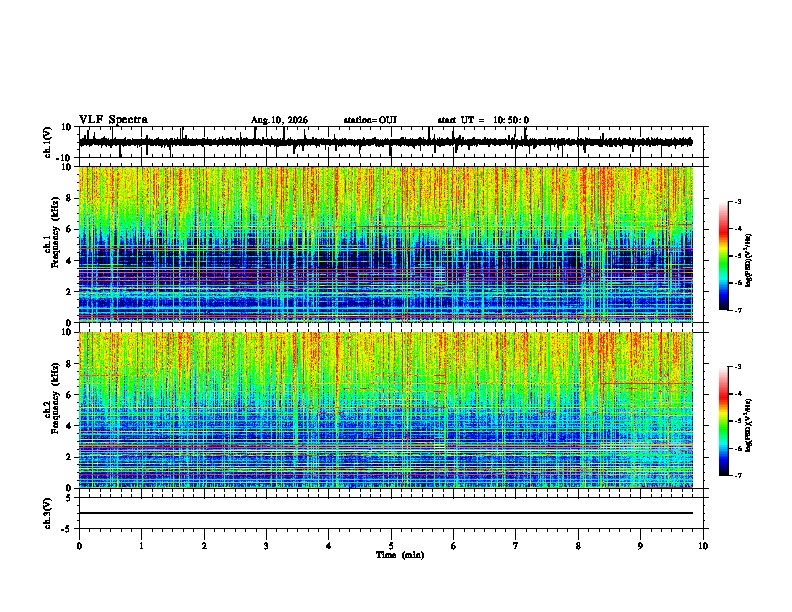Click the time axis tick label "10"
Viewport: 792px width, 612px height.
(x=703, y=546)
